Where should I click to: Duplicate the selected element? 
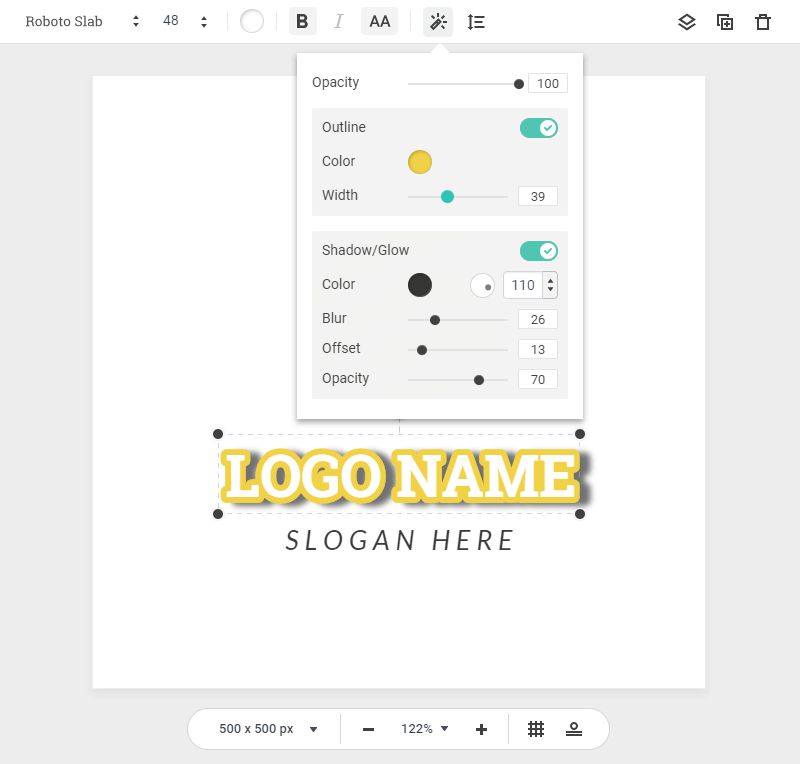[725, 22]
